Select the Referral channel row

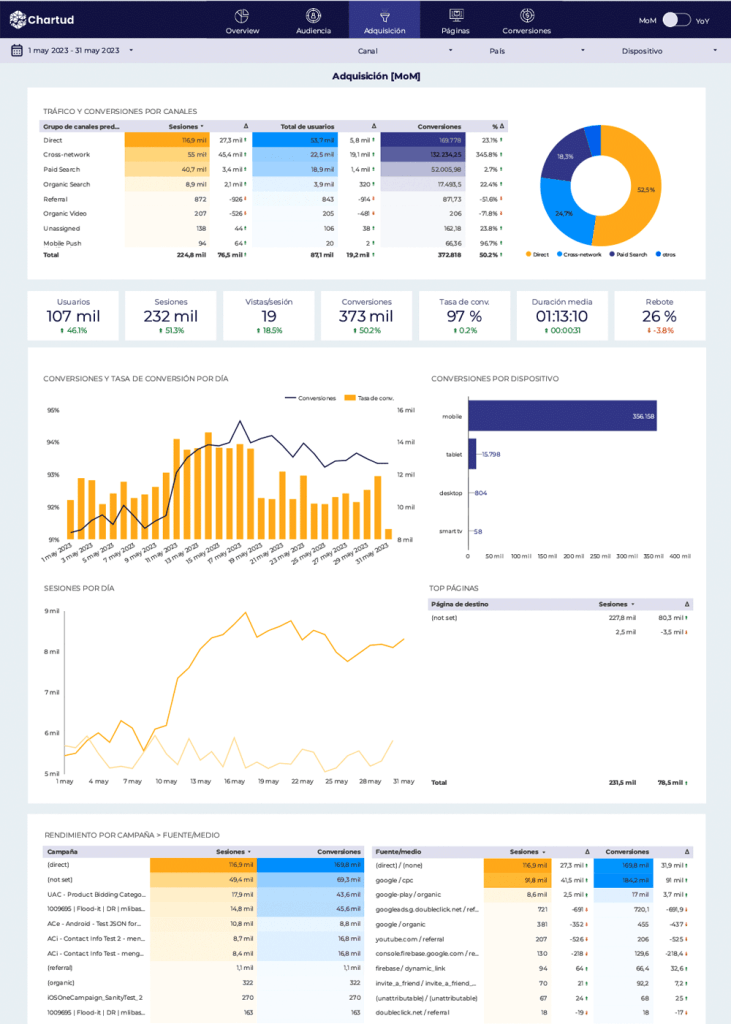point(274,199)
